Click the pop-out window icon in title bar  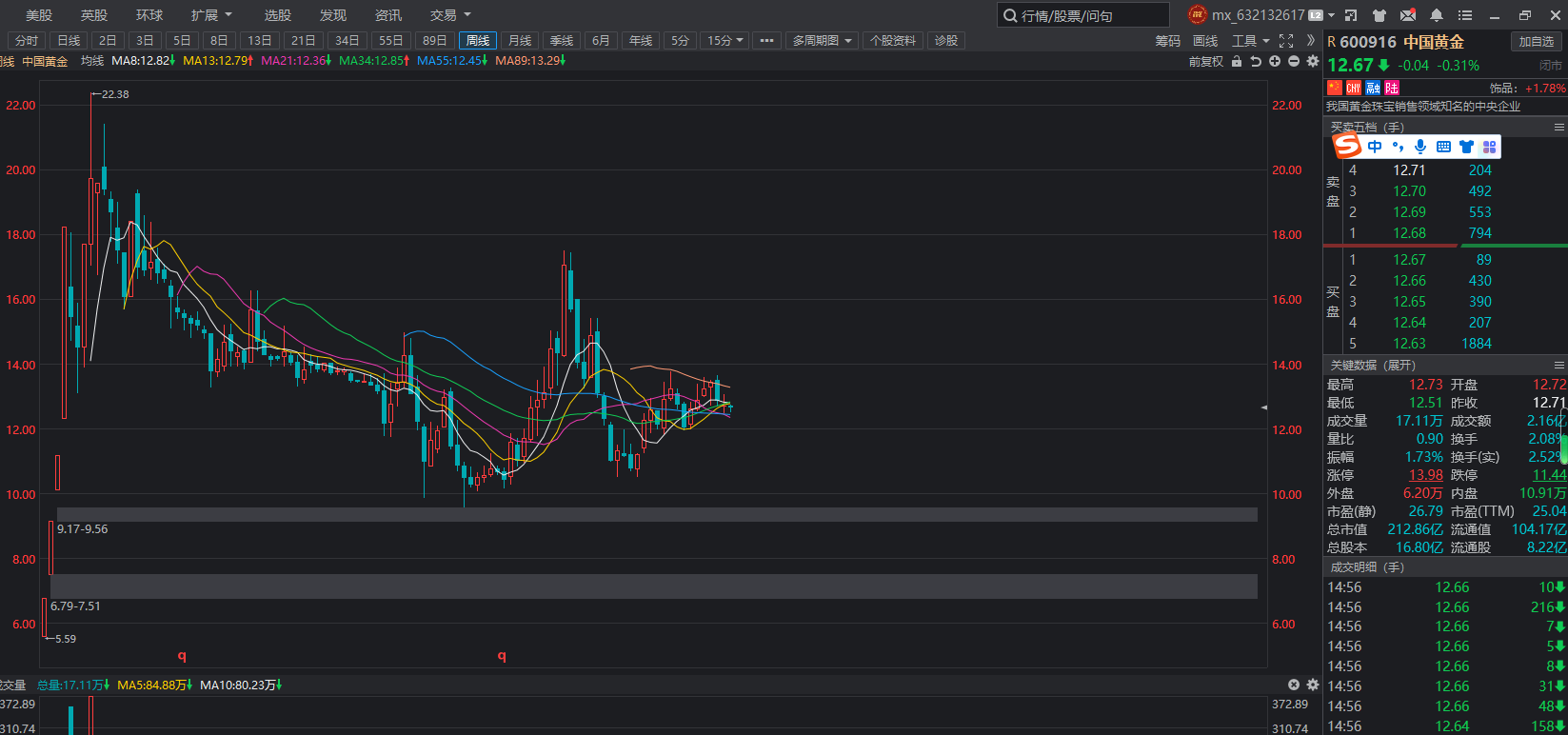pyautogui.click(x=1351, y=15)
